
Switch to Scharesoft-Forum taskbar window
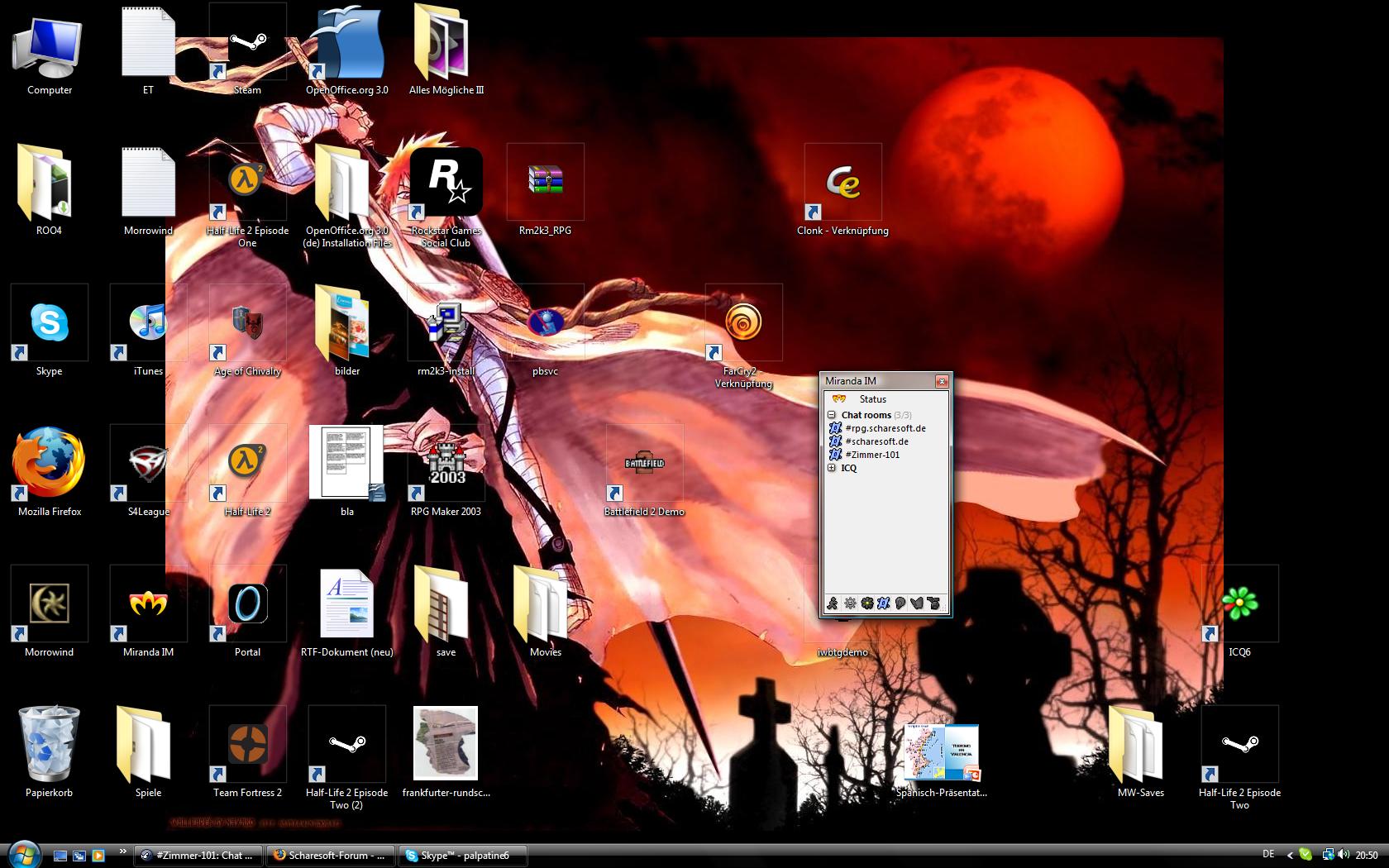(330, 856)
